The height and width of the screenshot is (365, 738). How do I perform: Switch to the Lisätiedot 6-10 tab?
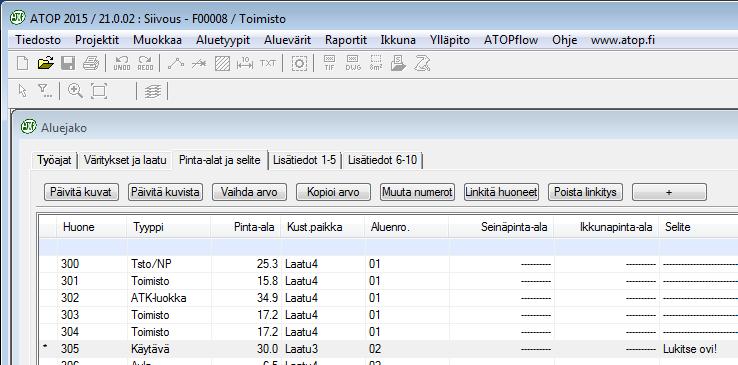(382, 160)
